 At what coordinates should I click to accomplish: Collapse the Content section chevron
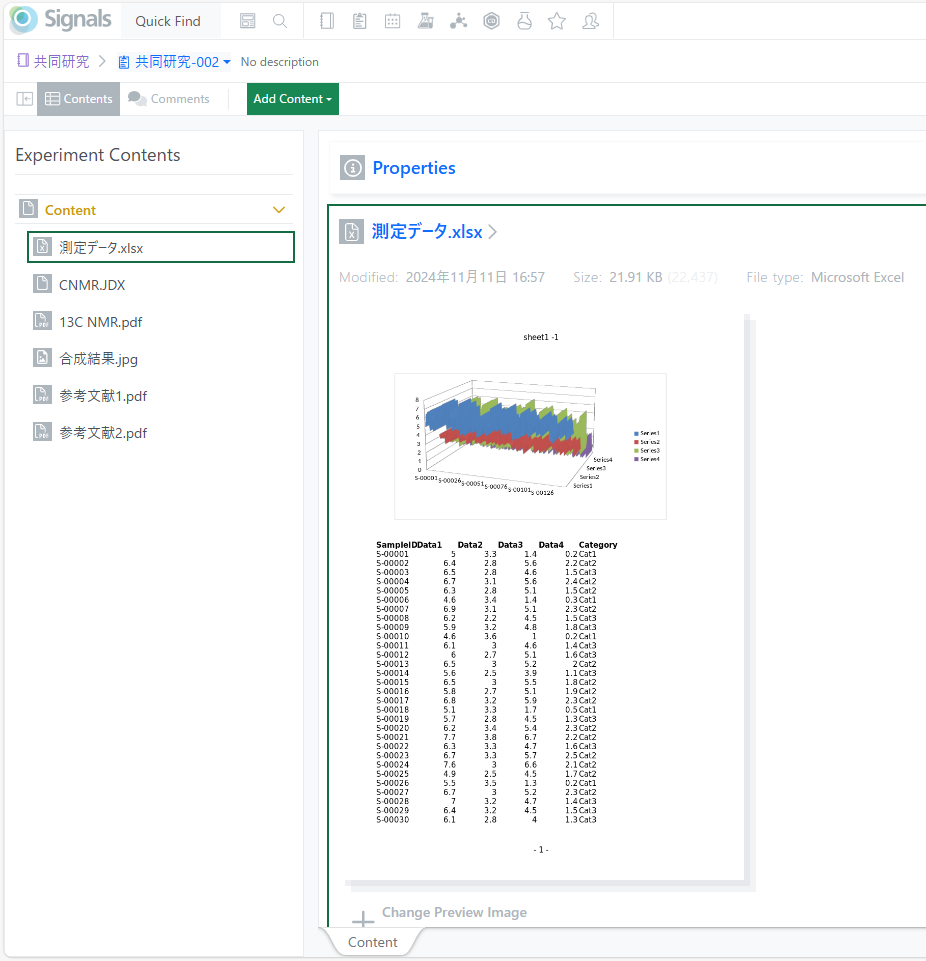[x=279, y=210]
